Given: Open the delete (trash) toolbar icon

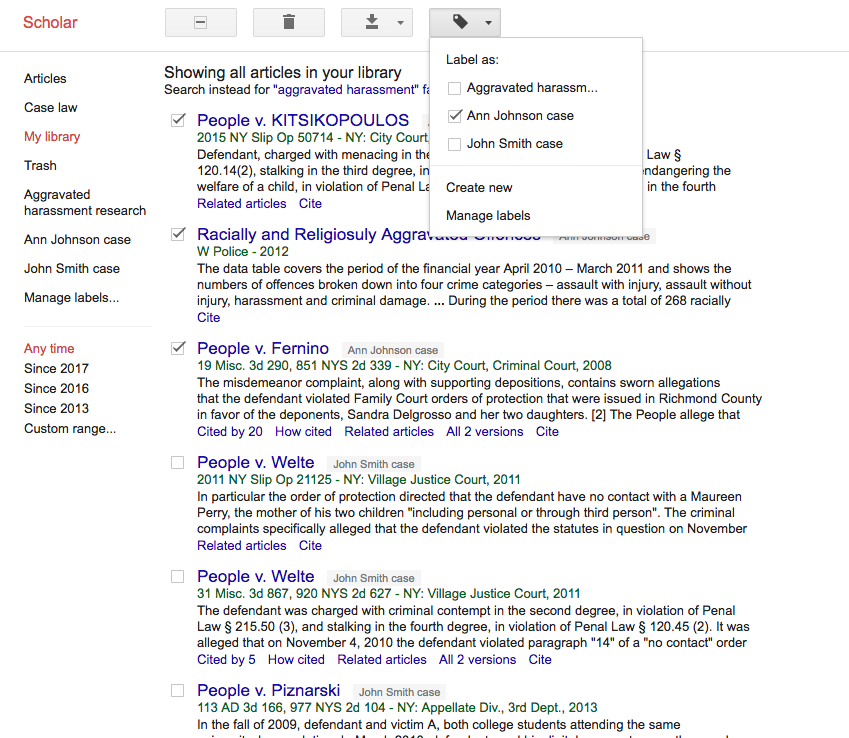Looking at the screenshot, I should tap(288, 22).
